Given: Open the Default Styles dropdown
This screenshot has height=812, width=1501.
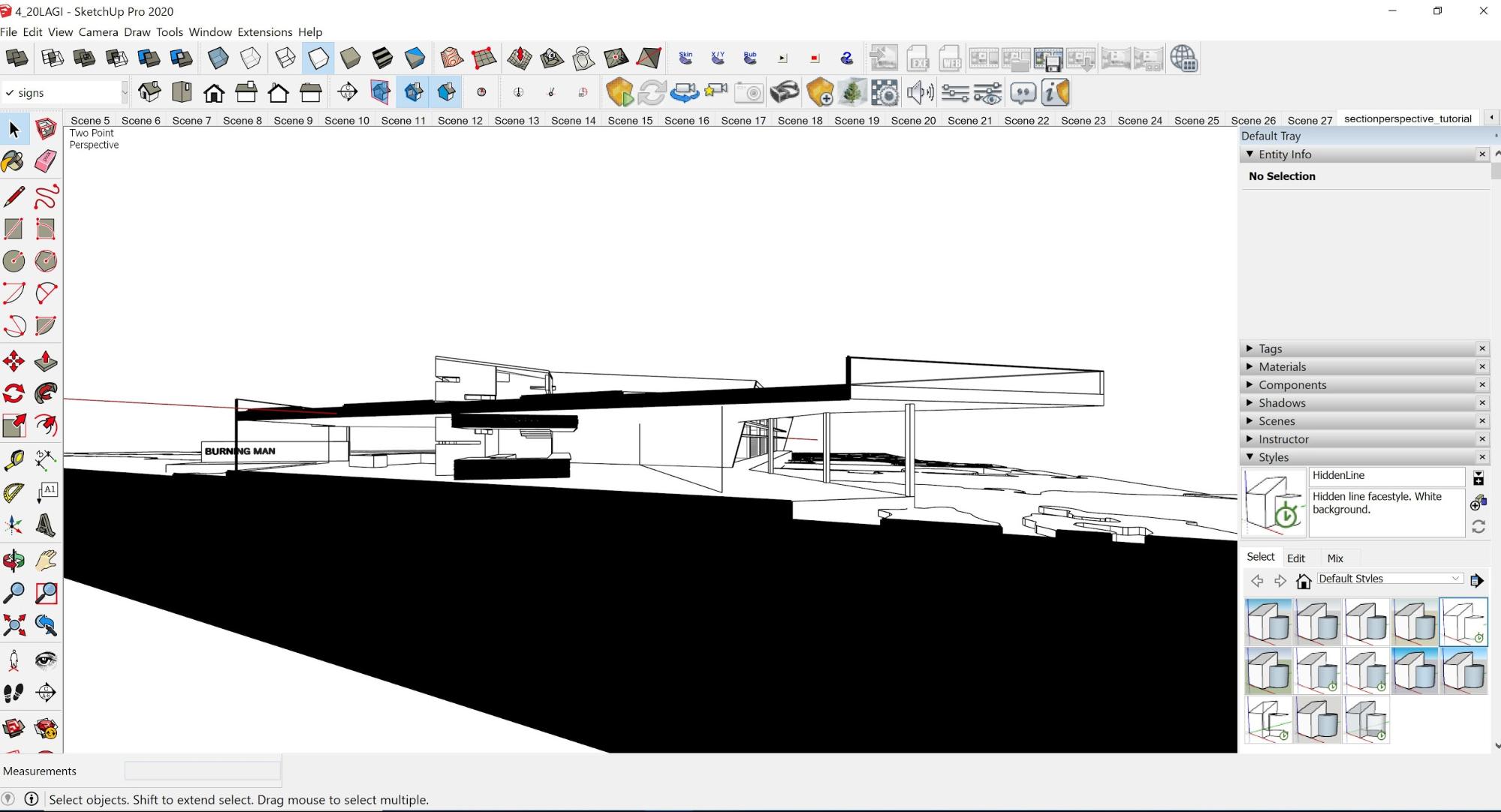Looking at the screenshot, I should click(1454, 579).
